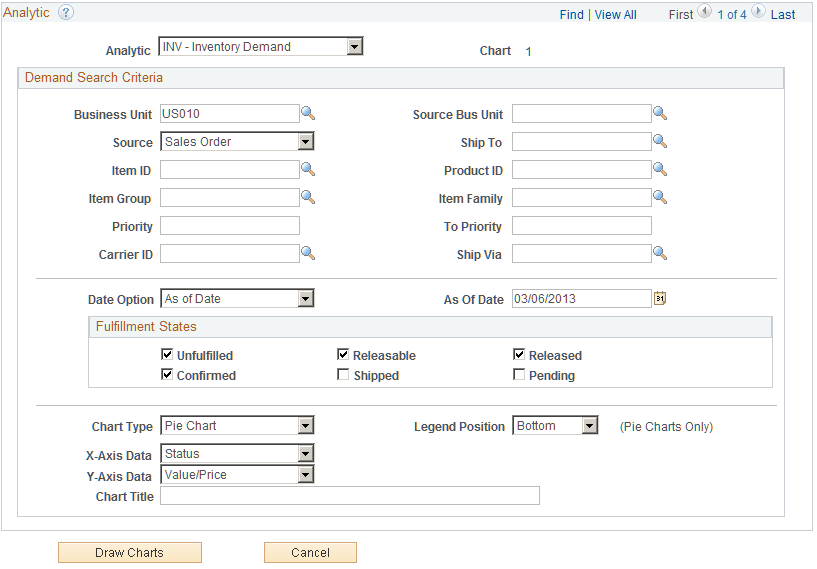Click the Last link
Image resolution: width=817 pixels, height=569 pixels.
[x=783, y=15]
